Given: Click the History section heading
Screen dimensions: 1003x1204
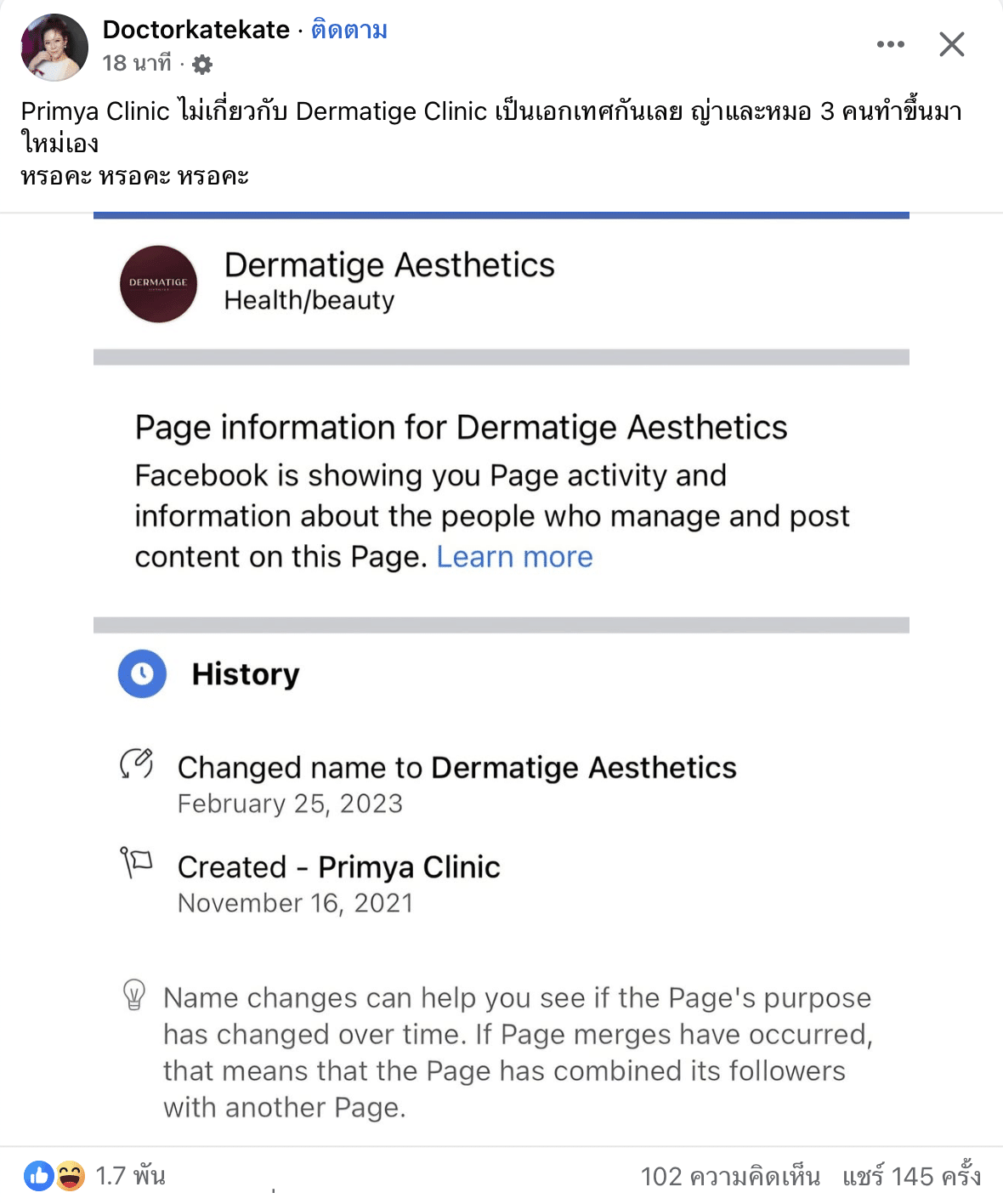Looking at the screenshot, I should tap(246, 674).
